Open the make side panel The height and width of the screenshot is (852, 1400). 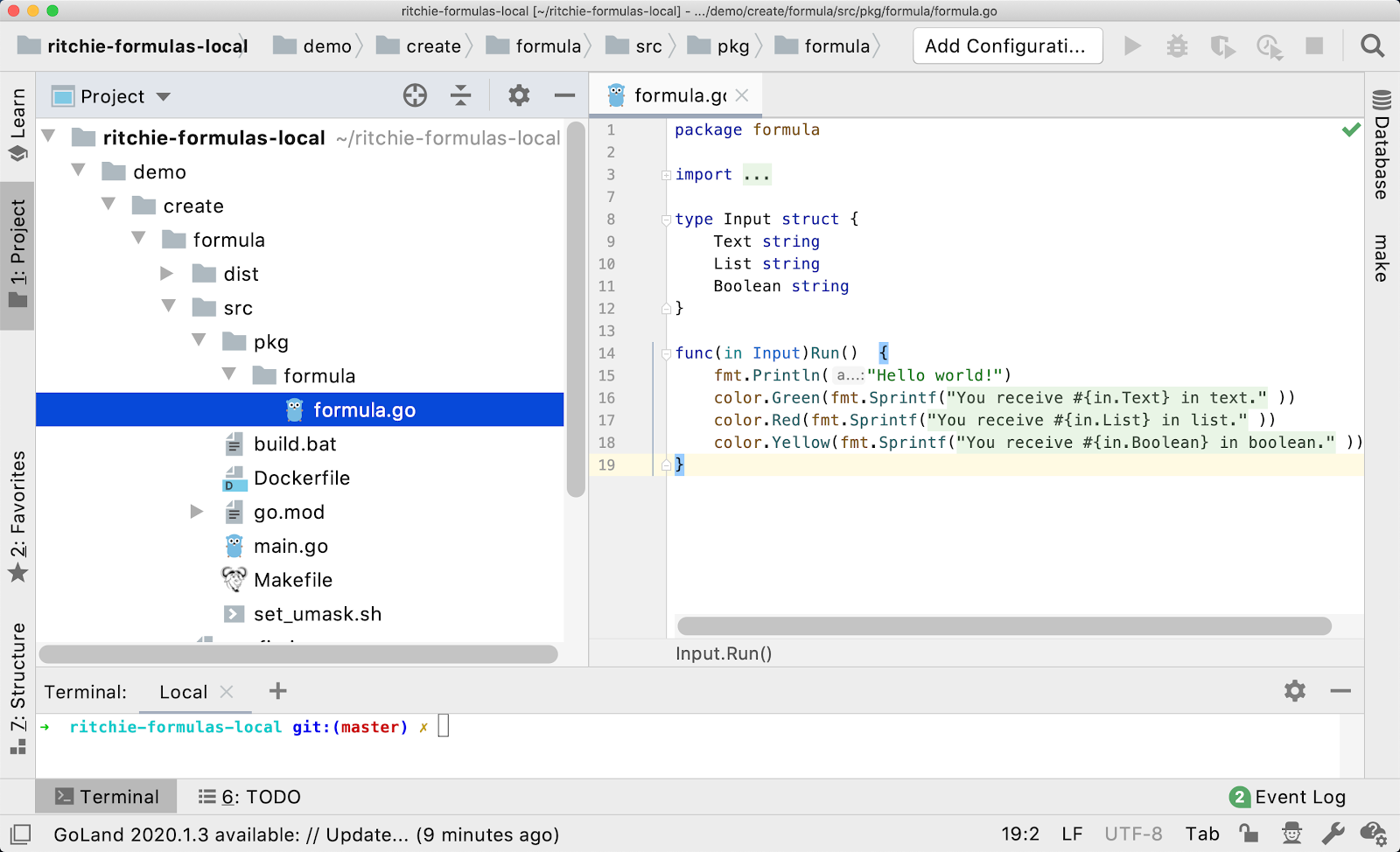tap(1382, 258)
